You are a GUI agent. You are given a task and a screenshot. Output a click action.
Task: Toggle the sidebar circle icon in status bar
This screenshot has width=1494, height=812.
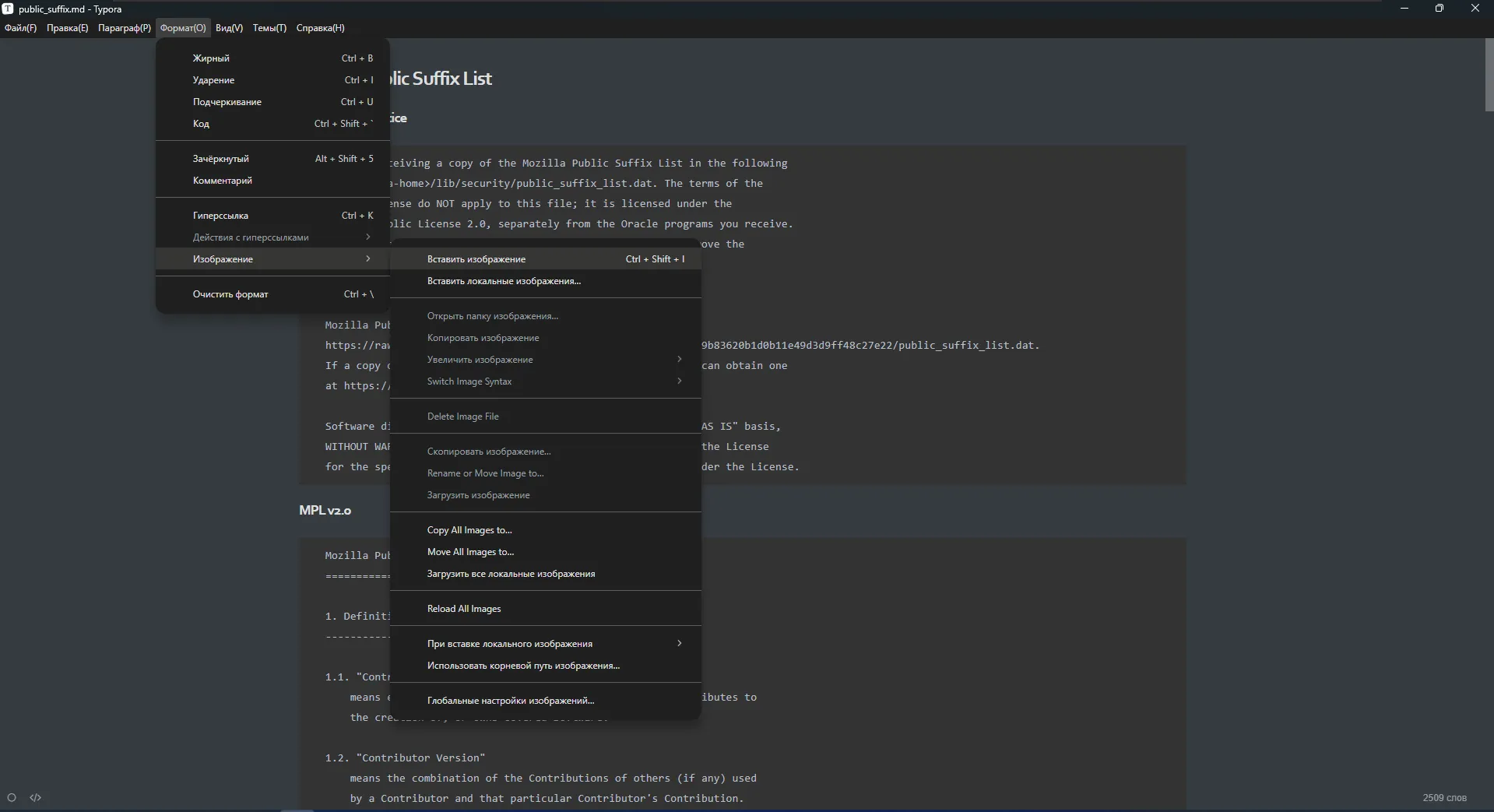[12, 797]
